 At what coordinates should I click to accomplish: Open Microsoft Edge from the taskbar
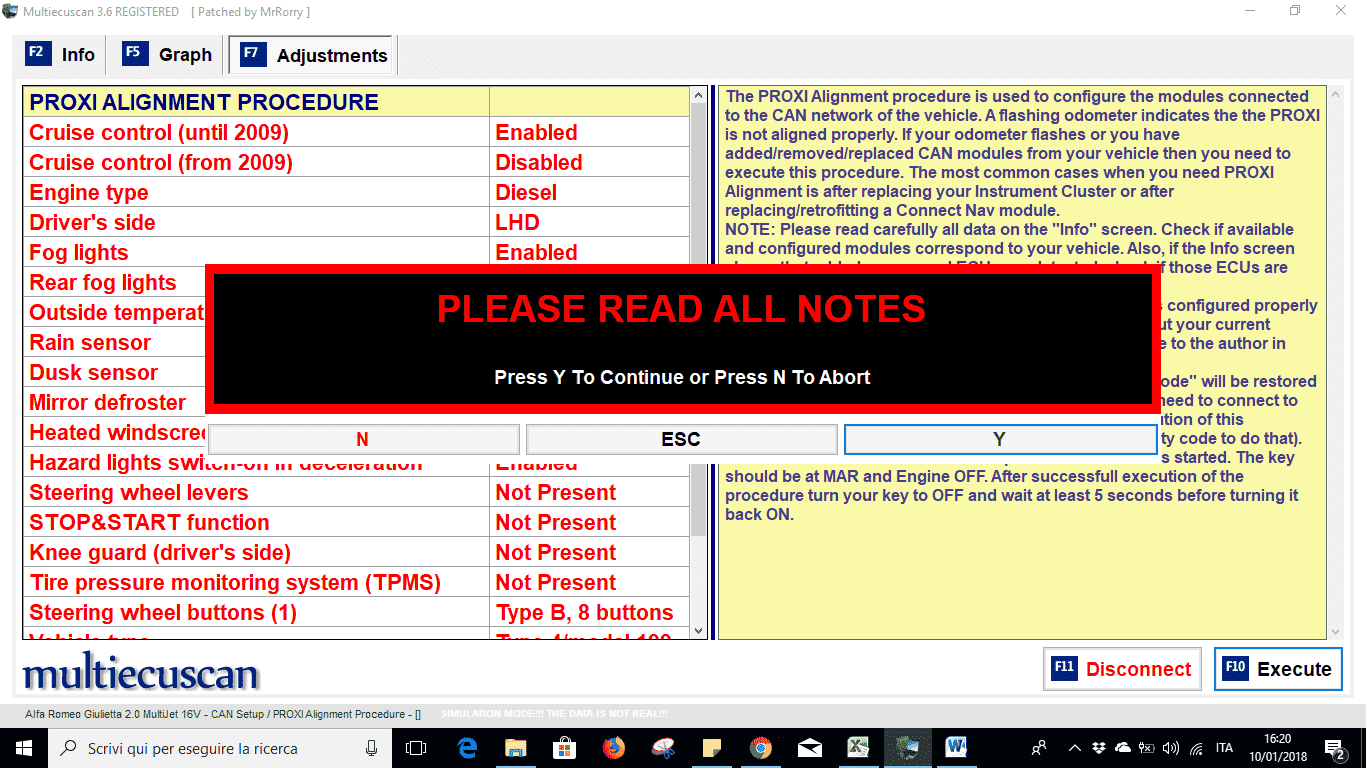(467, 748)
